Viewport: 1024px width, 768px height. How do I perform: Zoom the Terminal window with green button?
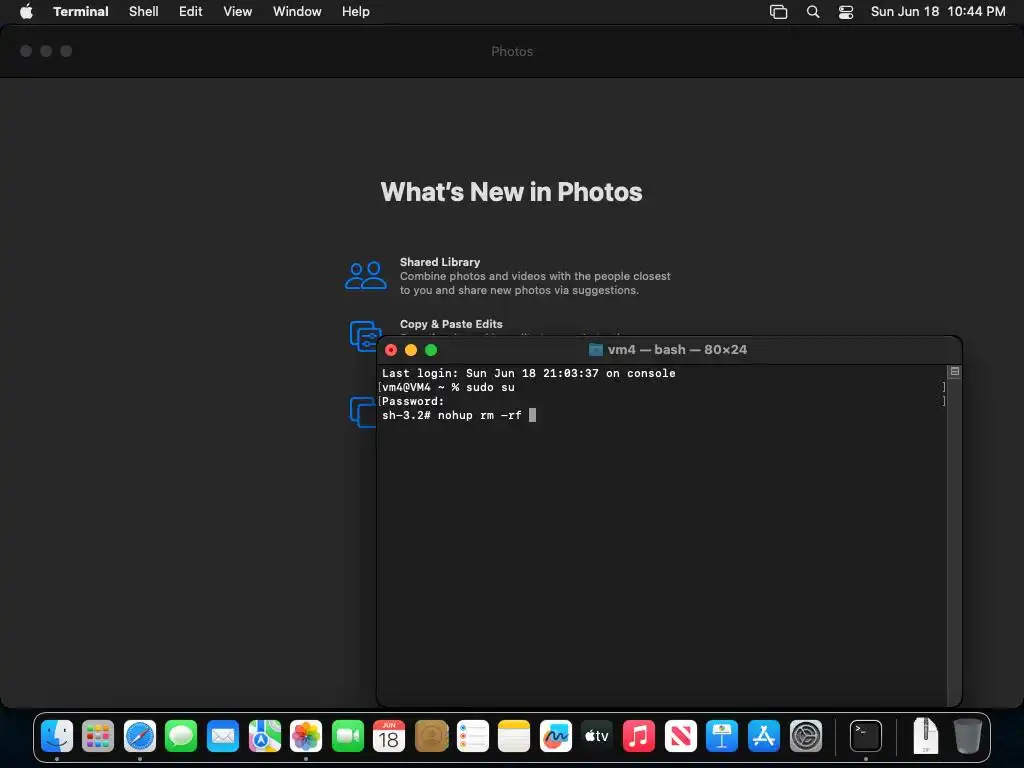(431, 350)
